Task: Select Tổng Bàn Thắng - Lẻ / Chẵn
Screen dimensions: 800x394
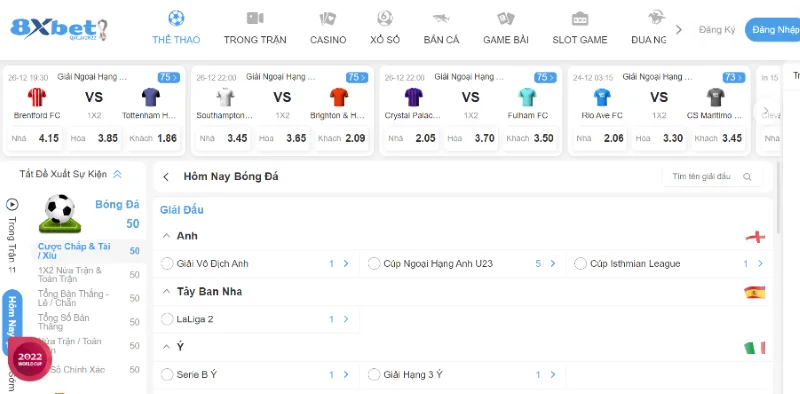Action: (x=89, y=299)
